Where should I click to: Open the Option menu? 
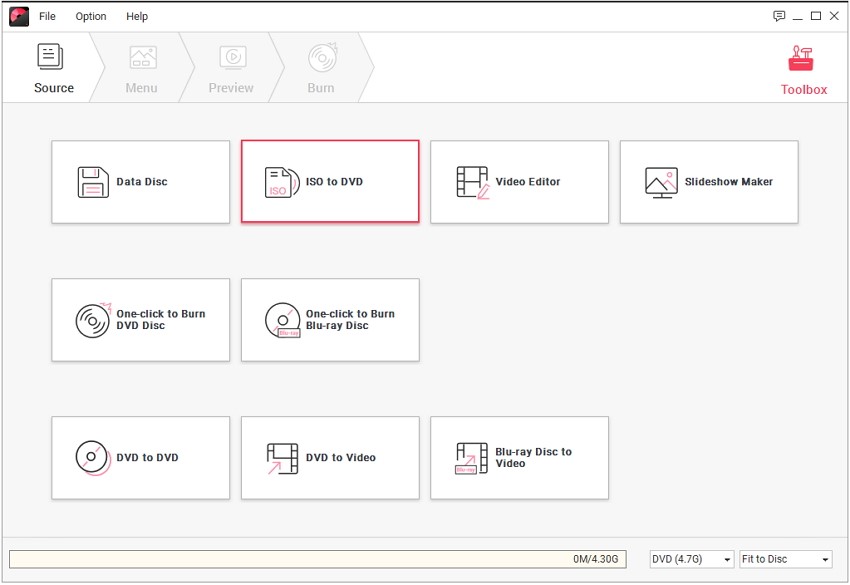pyautogui.click(x=91, y=16)
